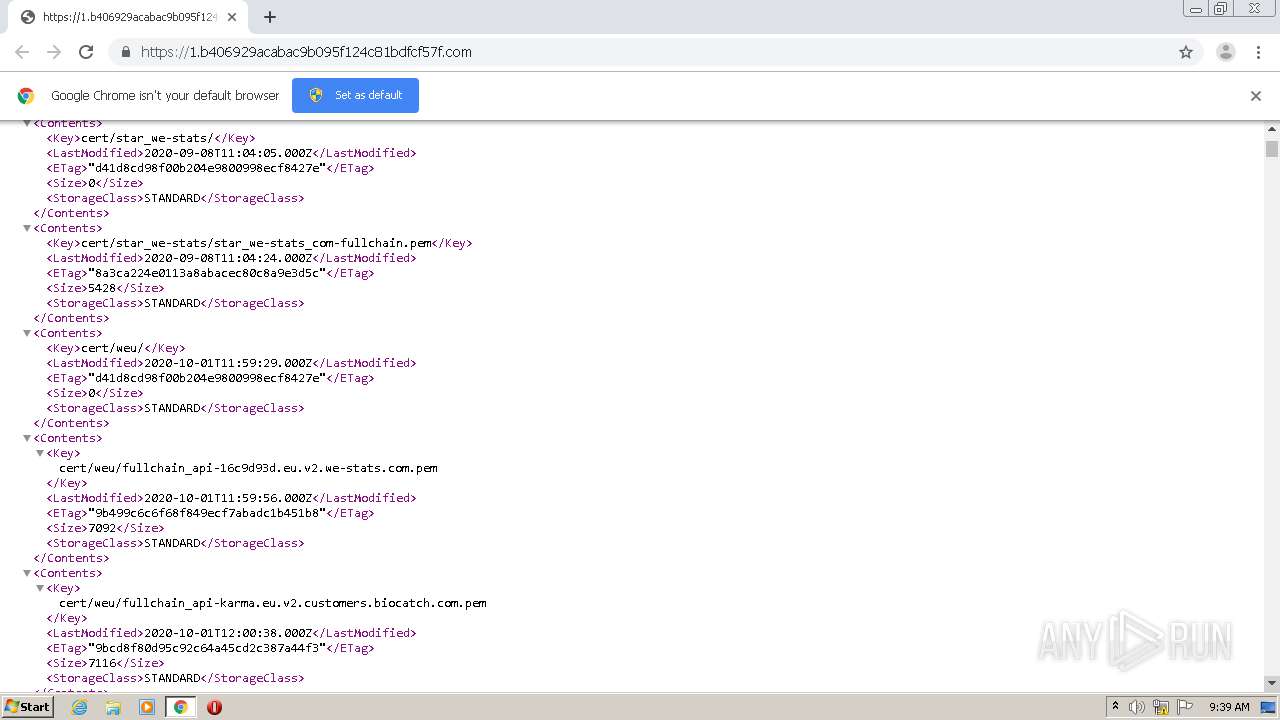Select the cert/weu/ key text
The image size is (1280, 720).
[113, 348]
